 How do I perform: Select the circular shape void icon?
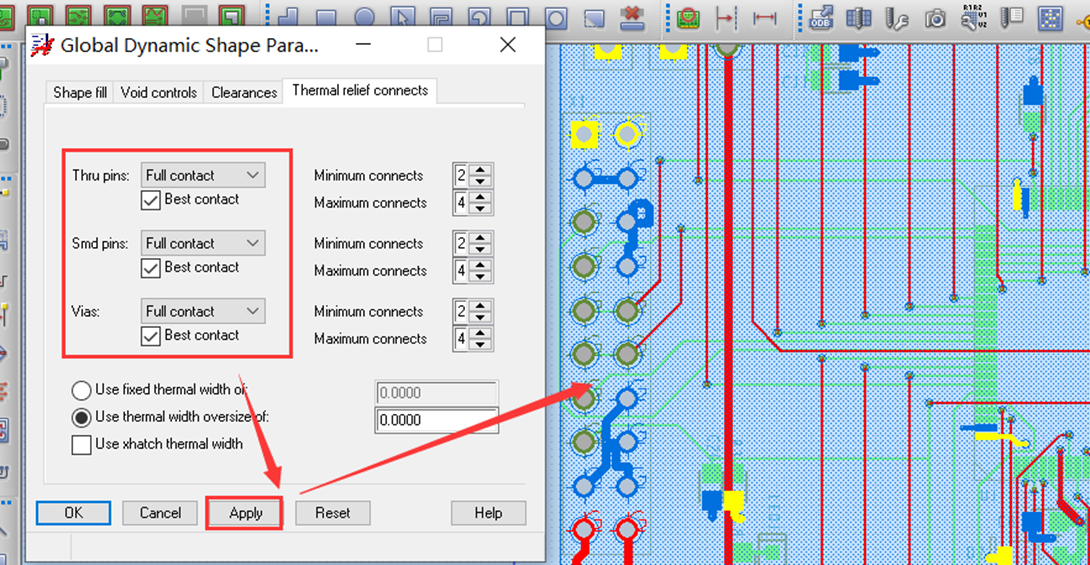555,17
